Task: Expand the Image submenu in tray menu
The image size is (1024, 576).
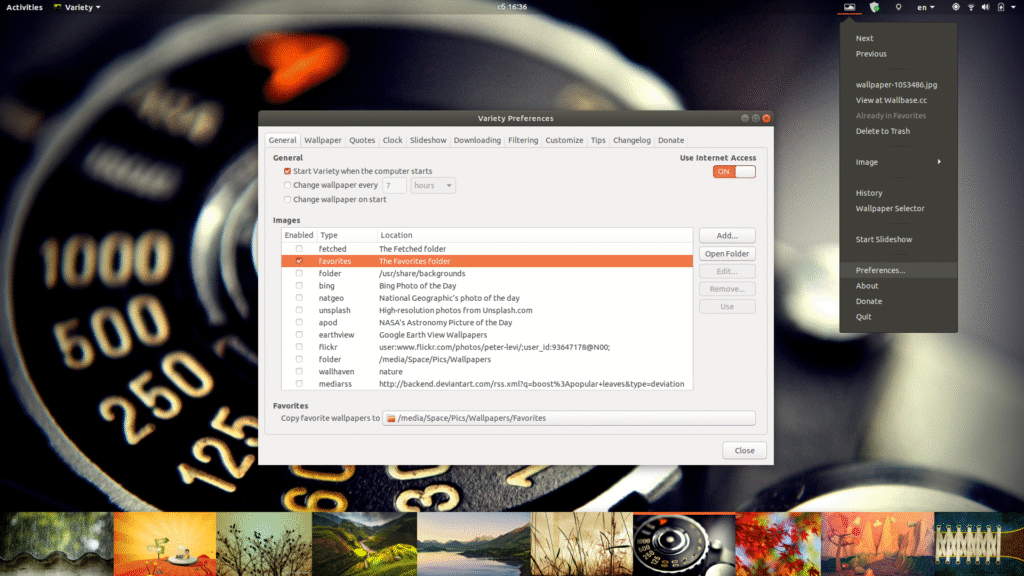Action: tap(898, 162)
